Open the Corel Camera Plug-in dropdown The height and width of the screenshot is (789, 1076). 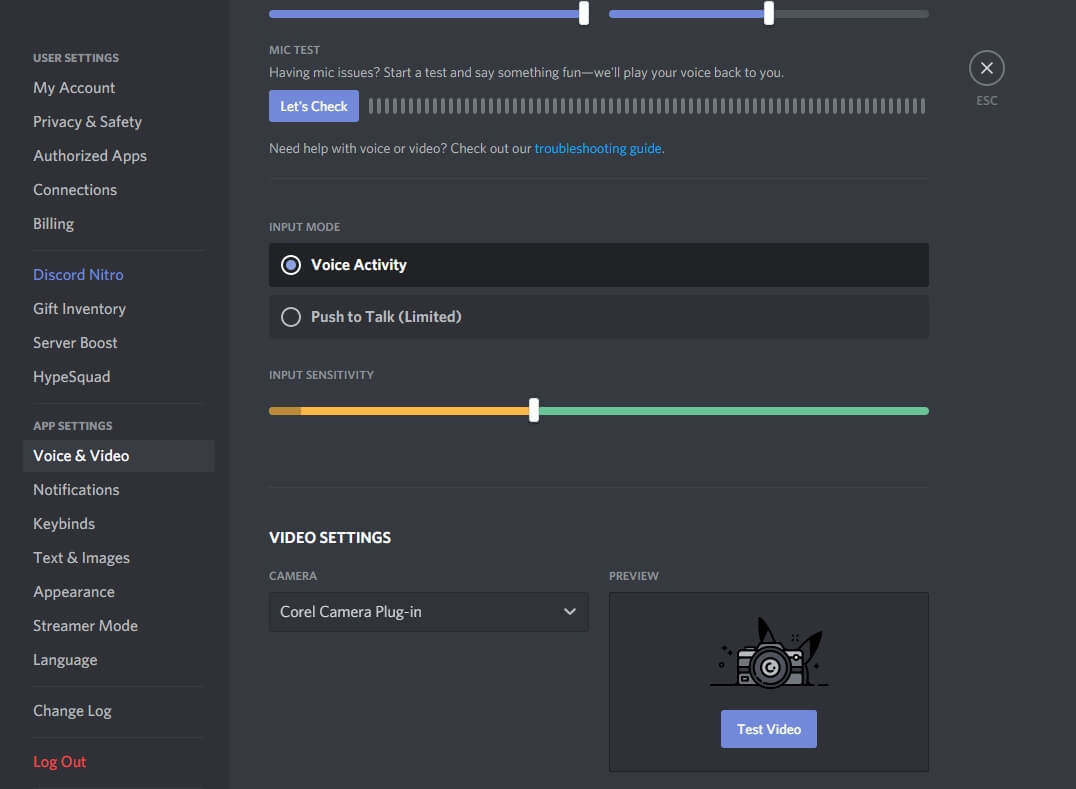coord(428,612)
